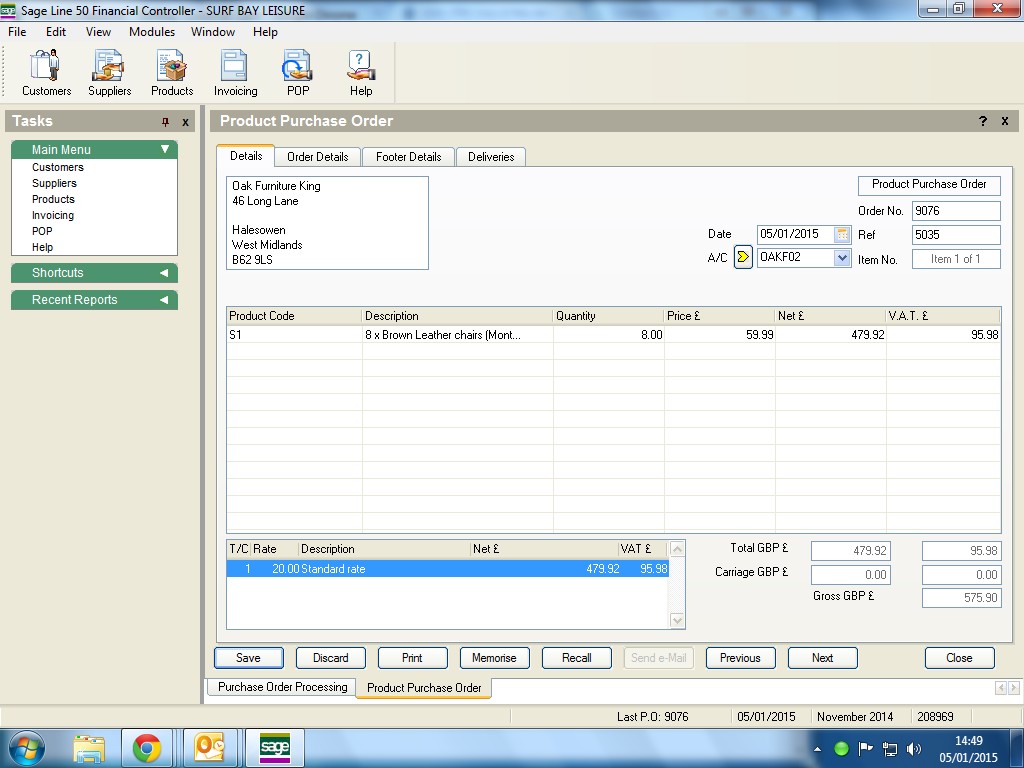Collapse the Main Menu section
This screenshot has height=768, width=1024.
165,150
